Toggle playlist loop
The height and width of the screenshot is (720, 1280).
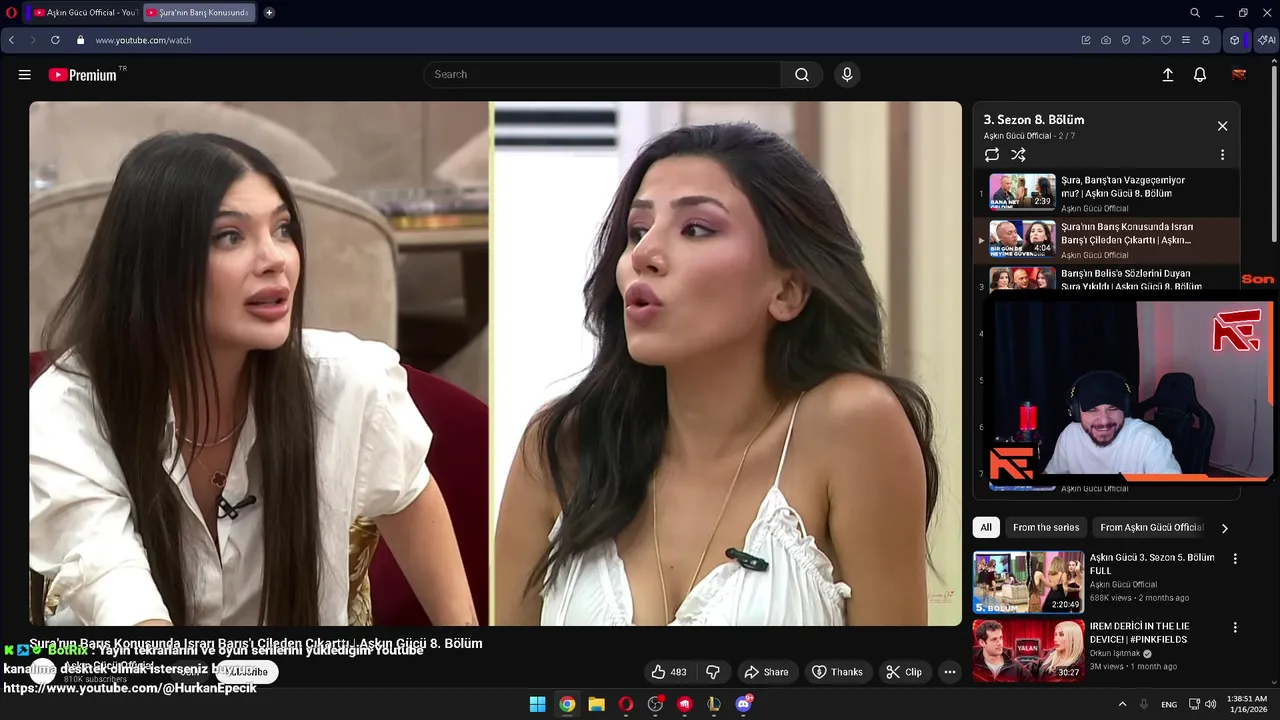pyautogui.click(x=992, y=155)
